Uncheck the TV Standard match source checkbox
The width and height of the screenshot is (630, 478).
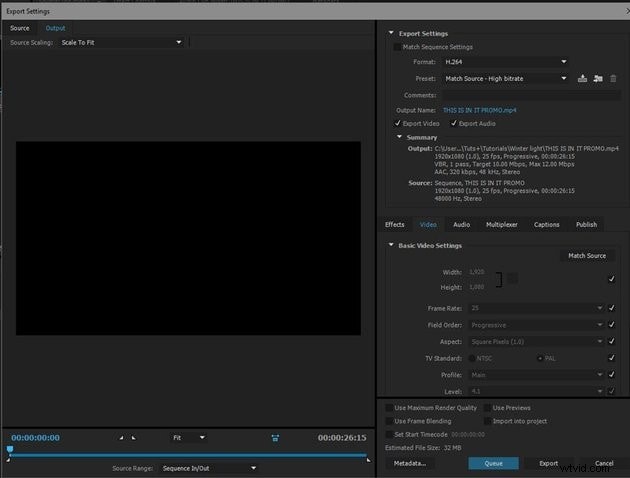612,358
